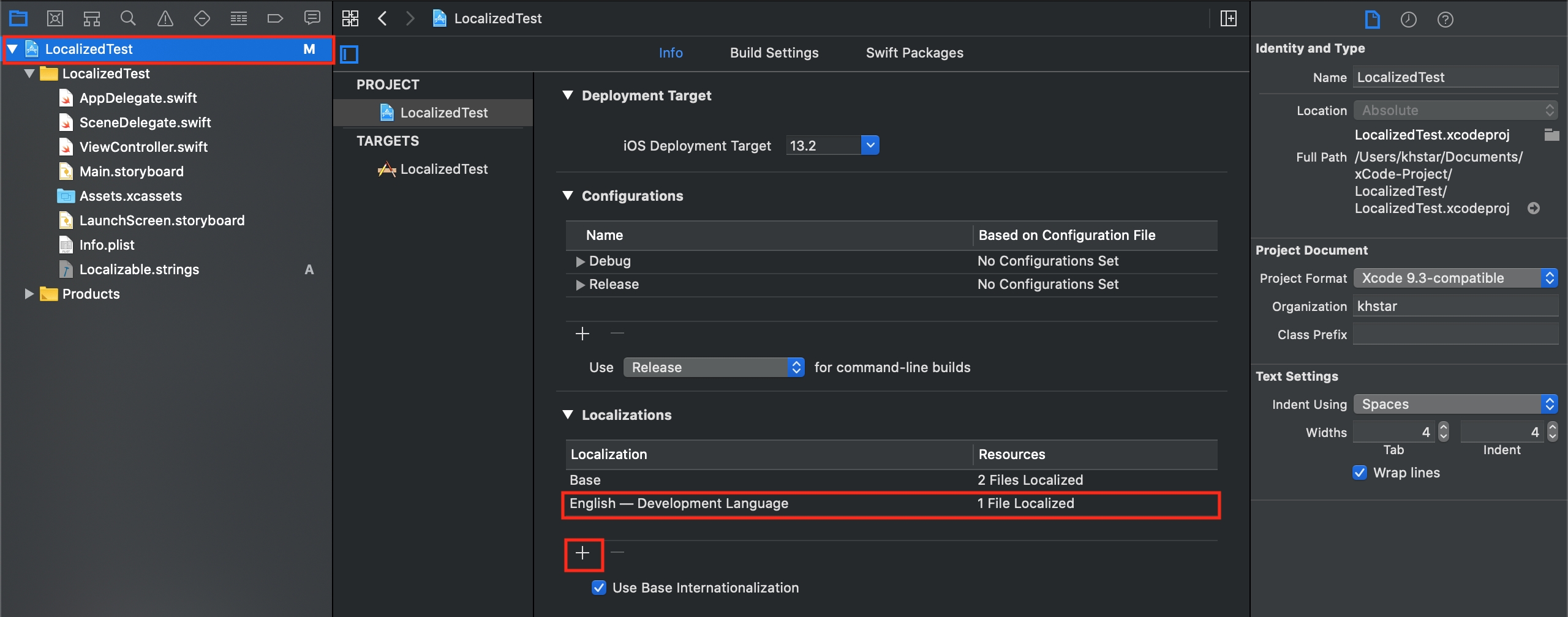This screenshot has height=617, width=1568.
Task: Open the related items grid menu
Action: pyautogui.click(x=350, y=18)
